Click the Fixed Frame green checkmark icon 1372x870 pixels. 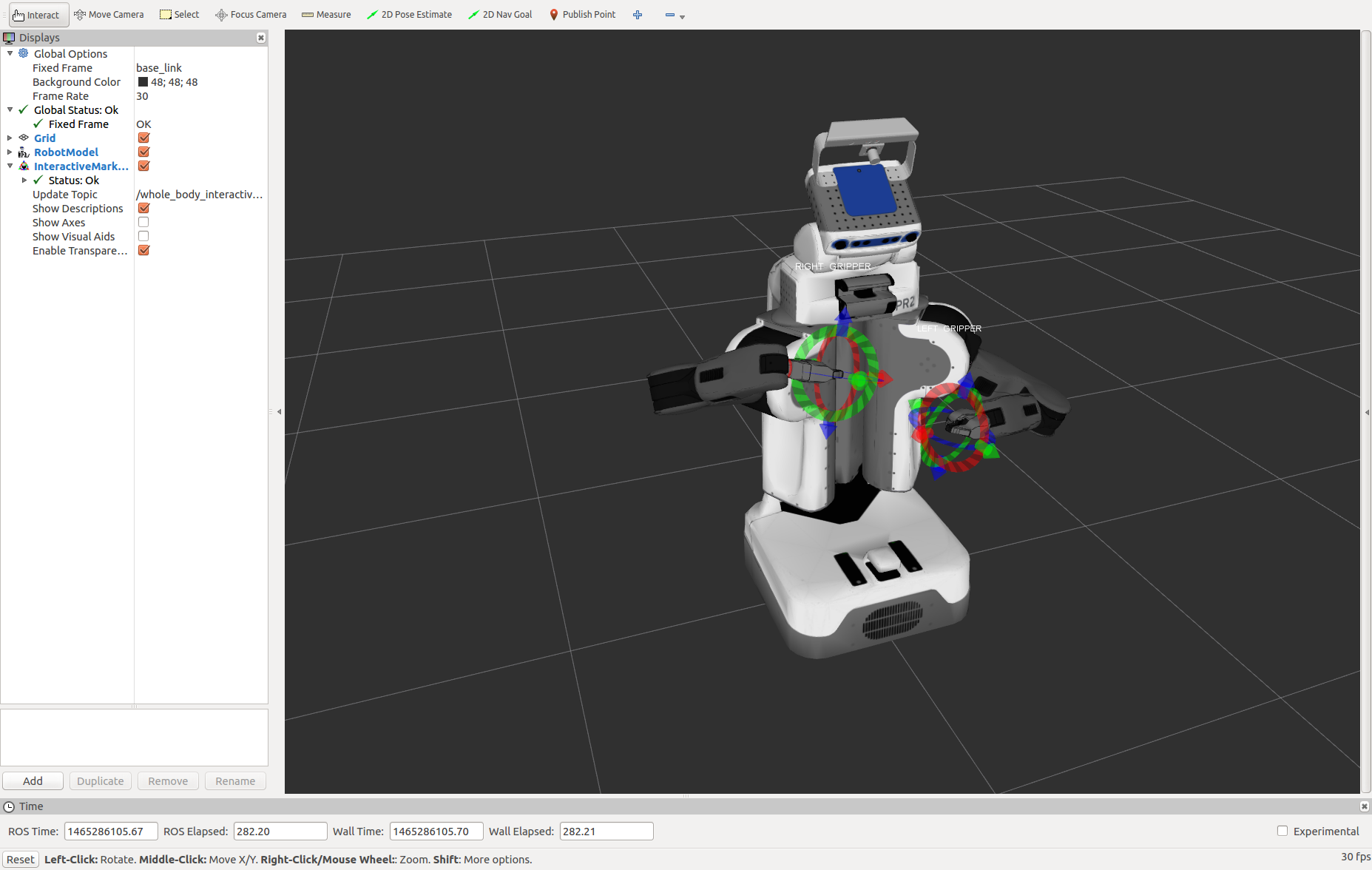tap(38, 124)
